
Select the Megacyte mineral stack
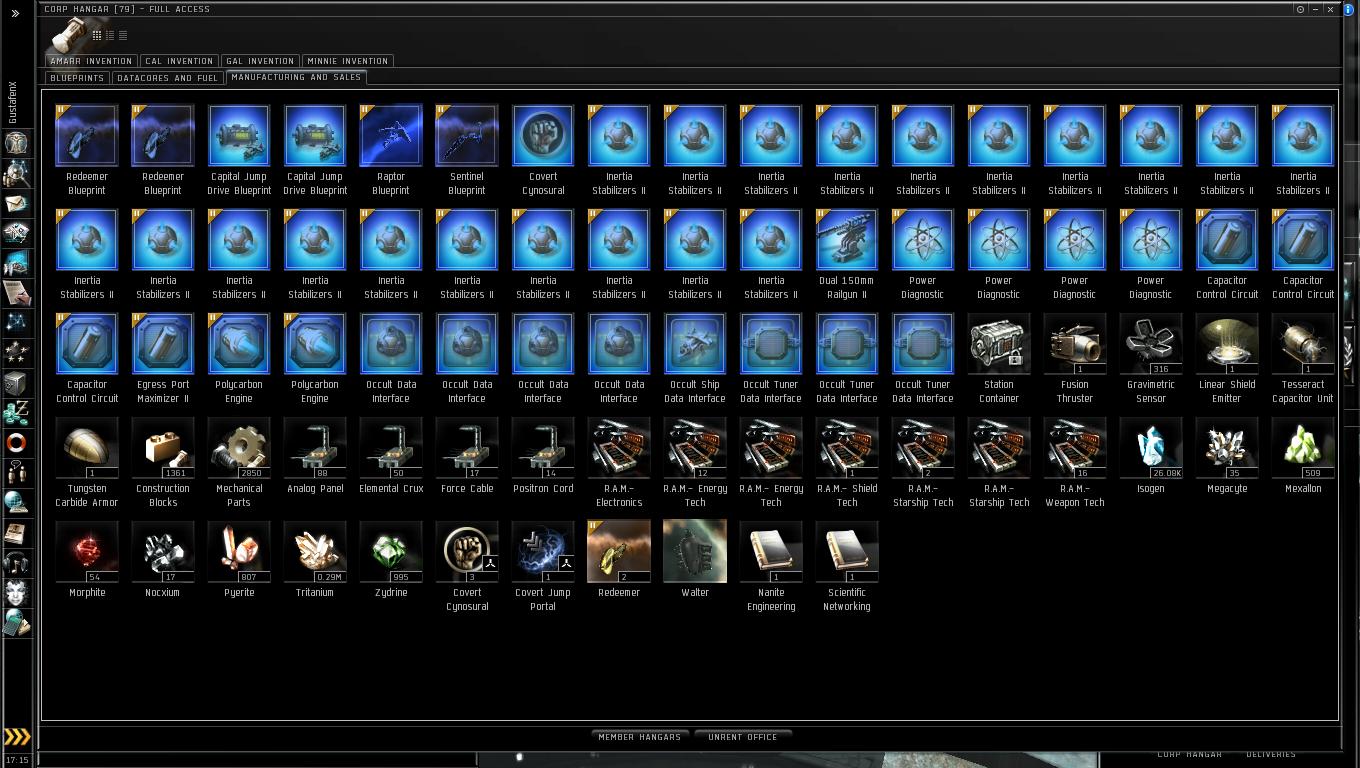point(1227,455)
